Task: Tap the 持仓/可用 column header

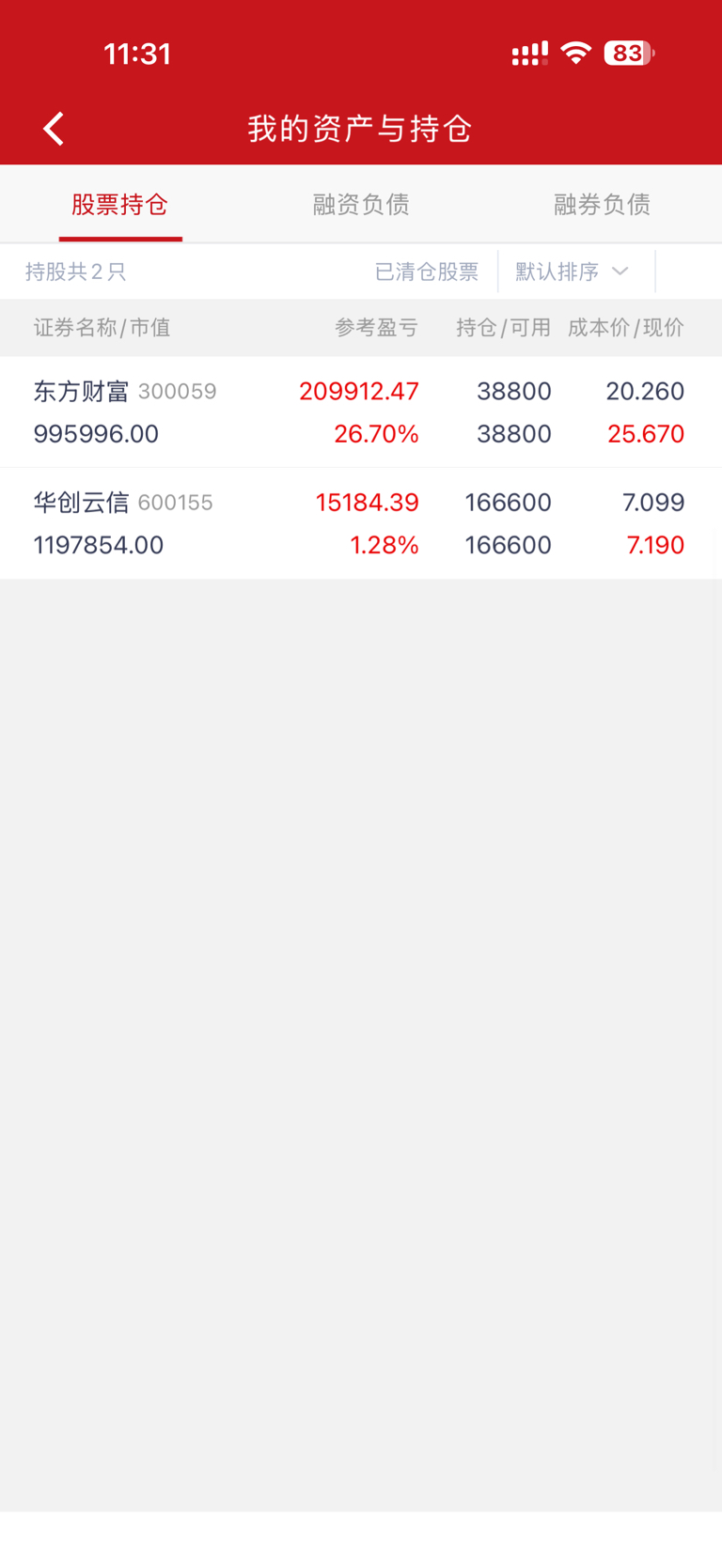Action: pyautogui.click(x=503, y=327)
